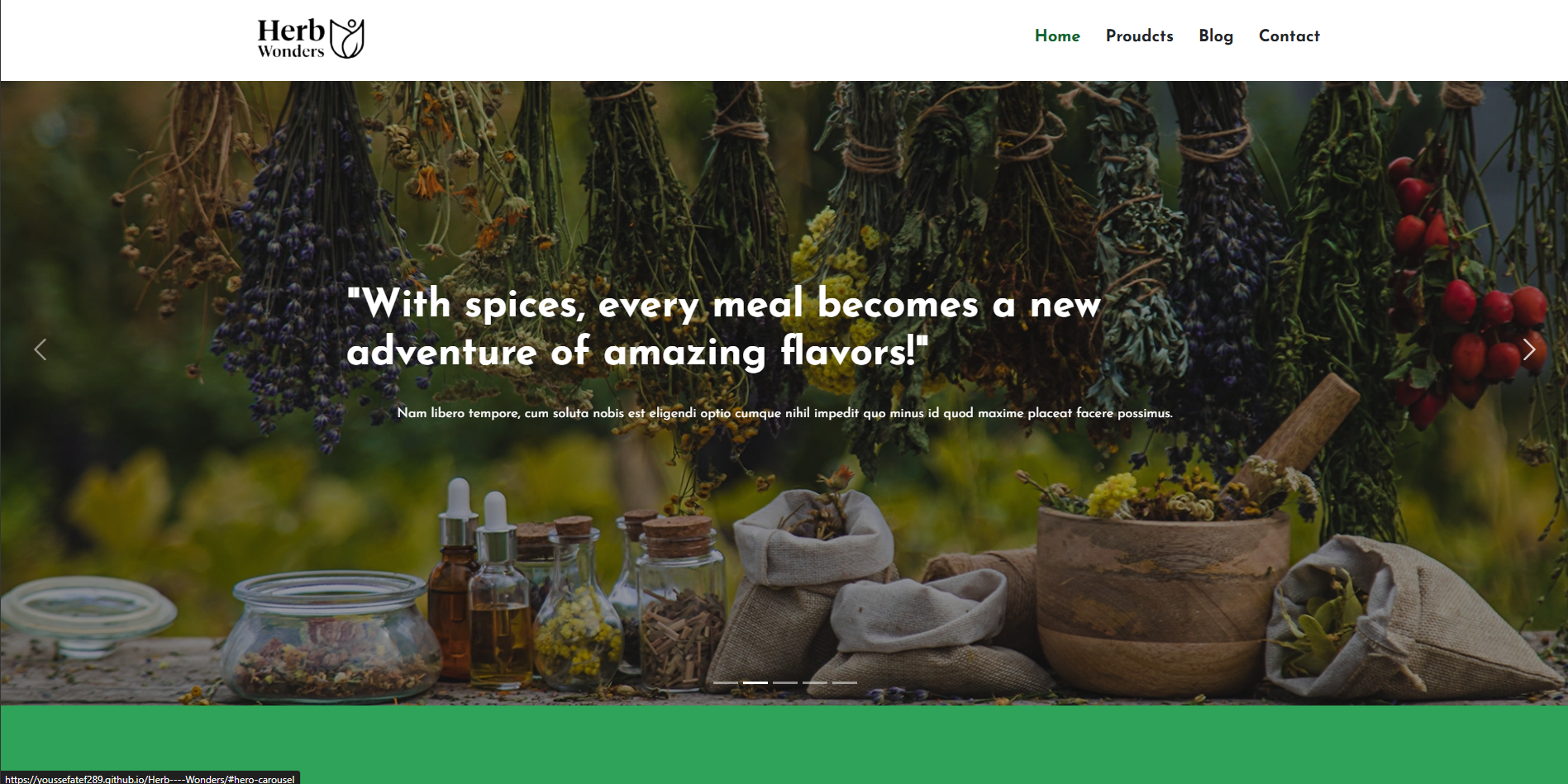Switch to the third carousel indicator
The height and width of the screenshot is (784, 1568).
point(785,682)
